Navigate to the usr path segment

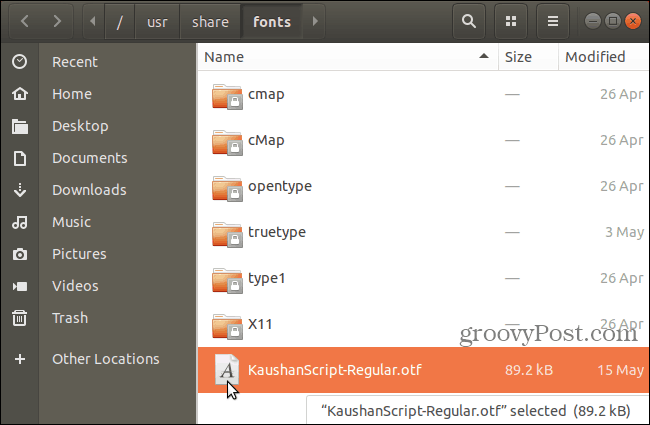click(157, 21)
